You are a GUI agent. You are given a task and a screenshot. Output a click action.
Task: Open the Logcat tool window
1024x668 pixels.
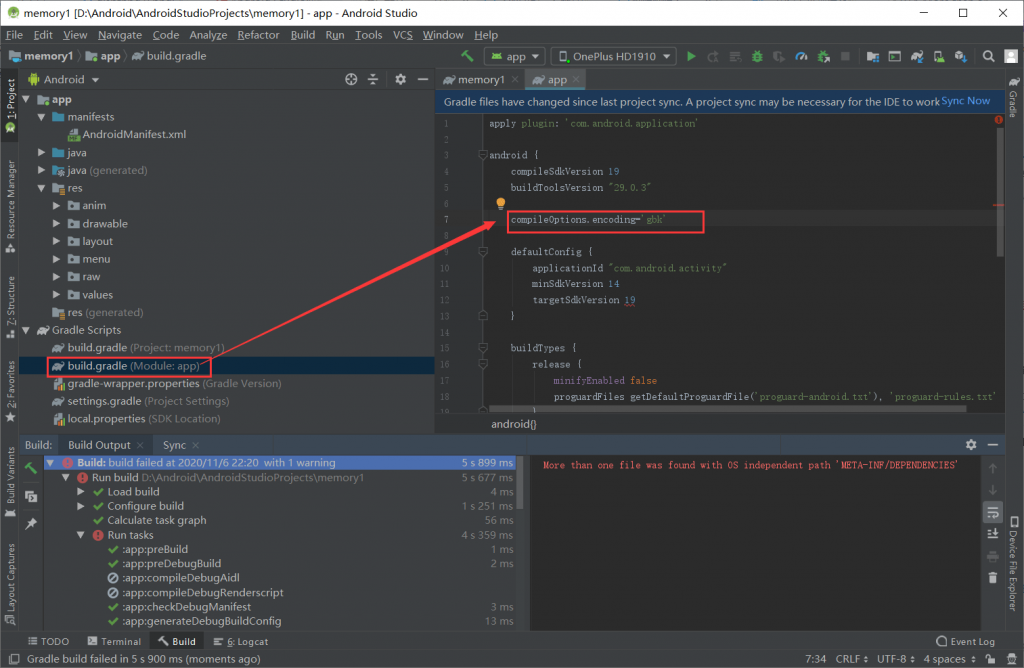click(x=240, y=642)
